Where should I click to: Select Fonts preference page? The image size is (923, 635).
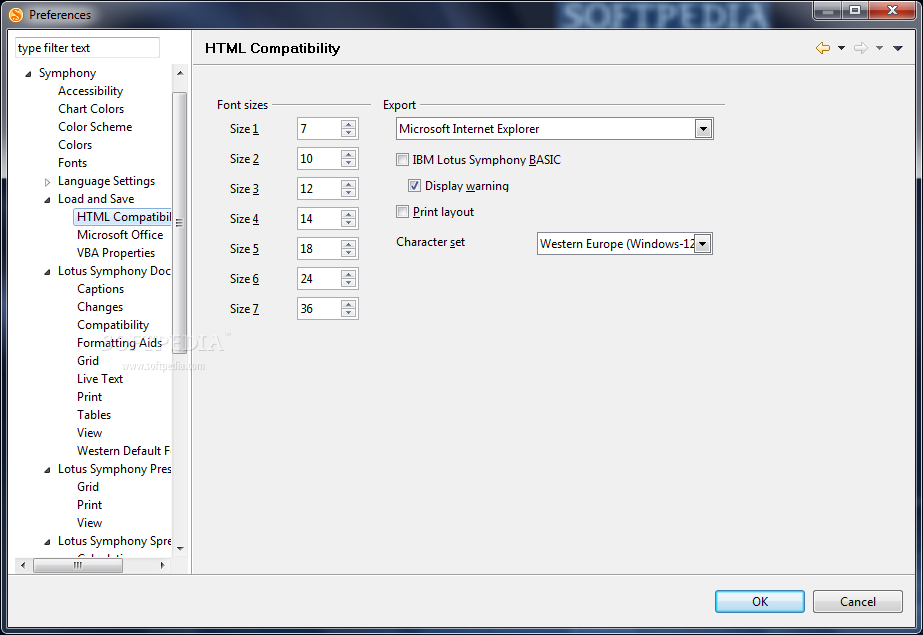pos(72,163)
